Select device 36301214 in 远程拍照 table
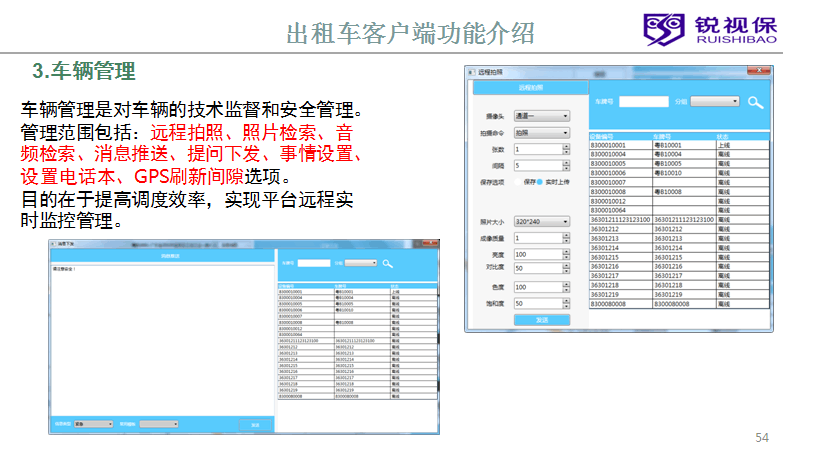 tap(679, 248)
